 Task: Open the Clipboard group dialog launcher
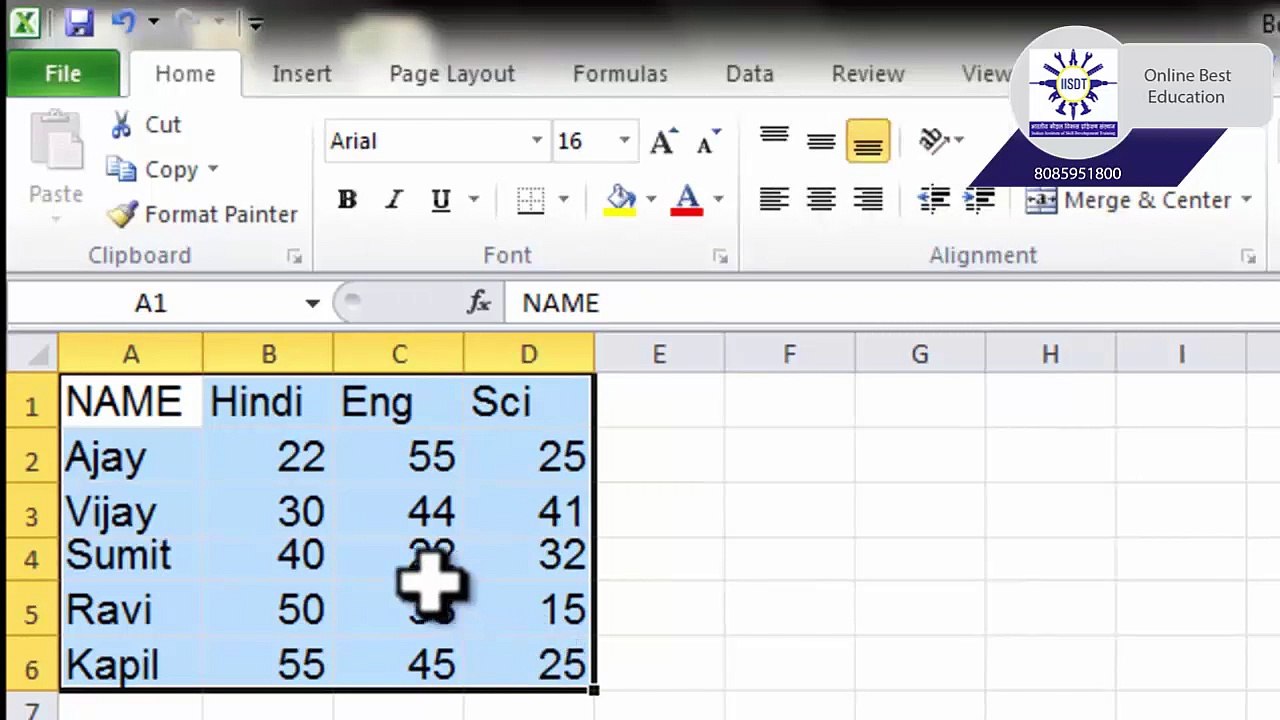coord(294,257)
